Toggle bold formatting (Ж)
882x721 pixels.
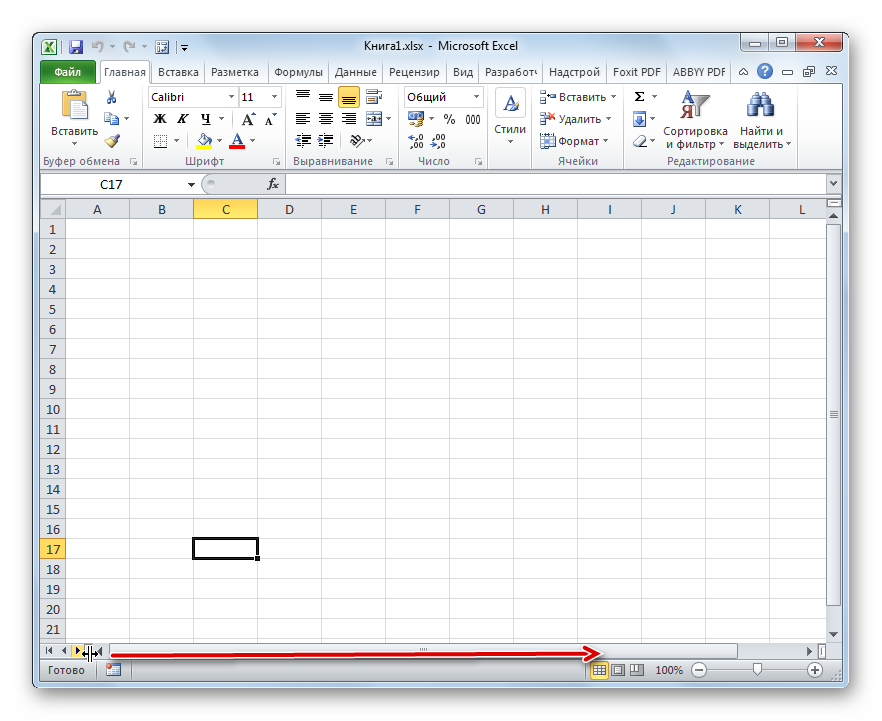[160, 119]
